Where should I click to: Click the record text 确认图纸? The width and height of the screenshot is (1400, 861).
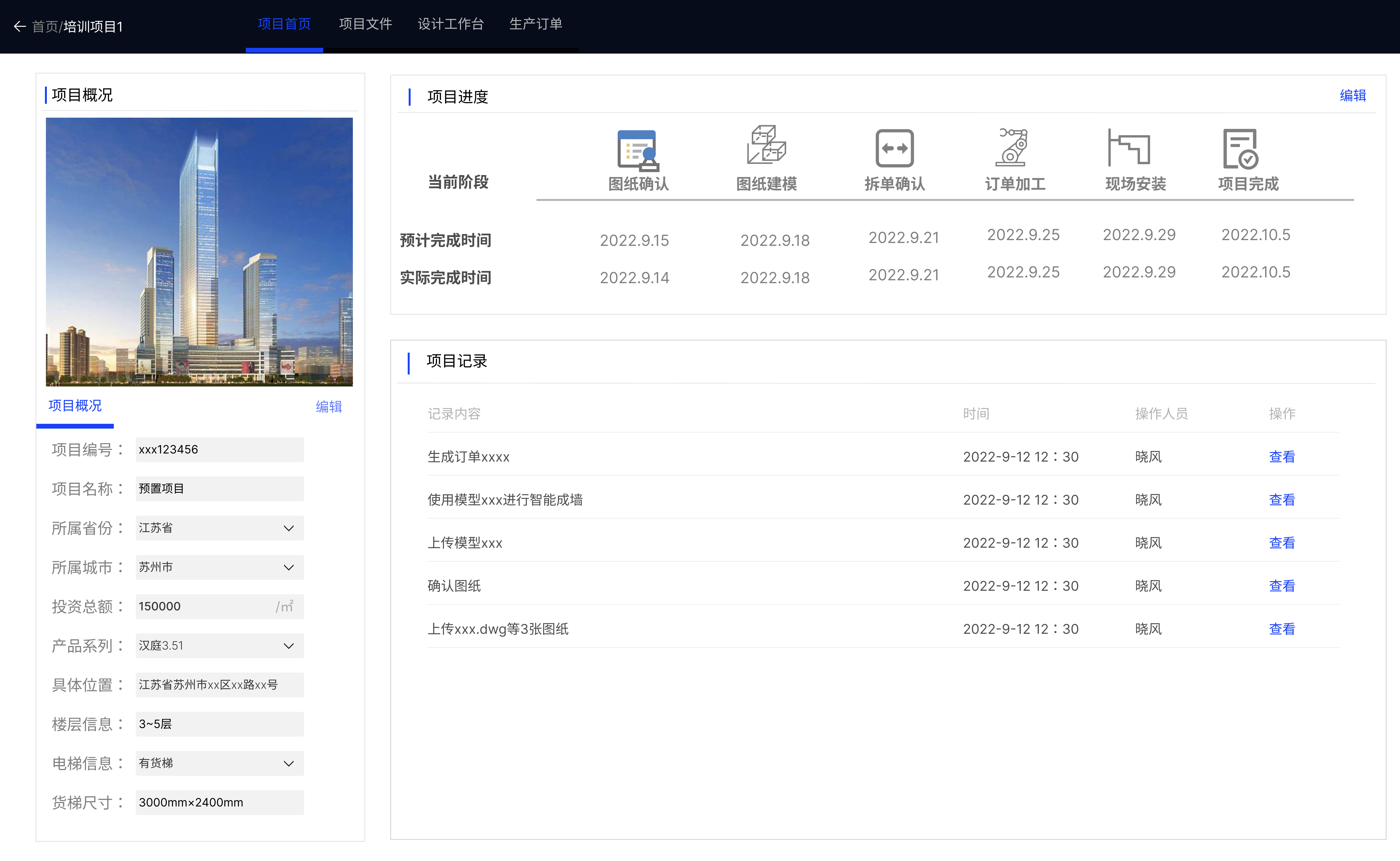pyautogui.click(x=454, y=586)
